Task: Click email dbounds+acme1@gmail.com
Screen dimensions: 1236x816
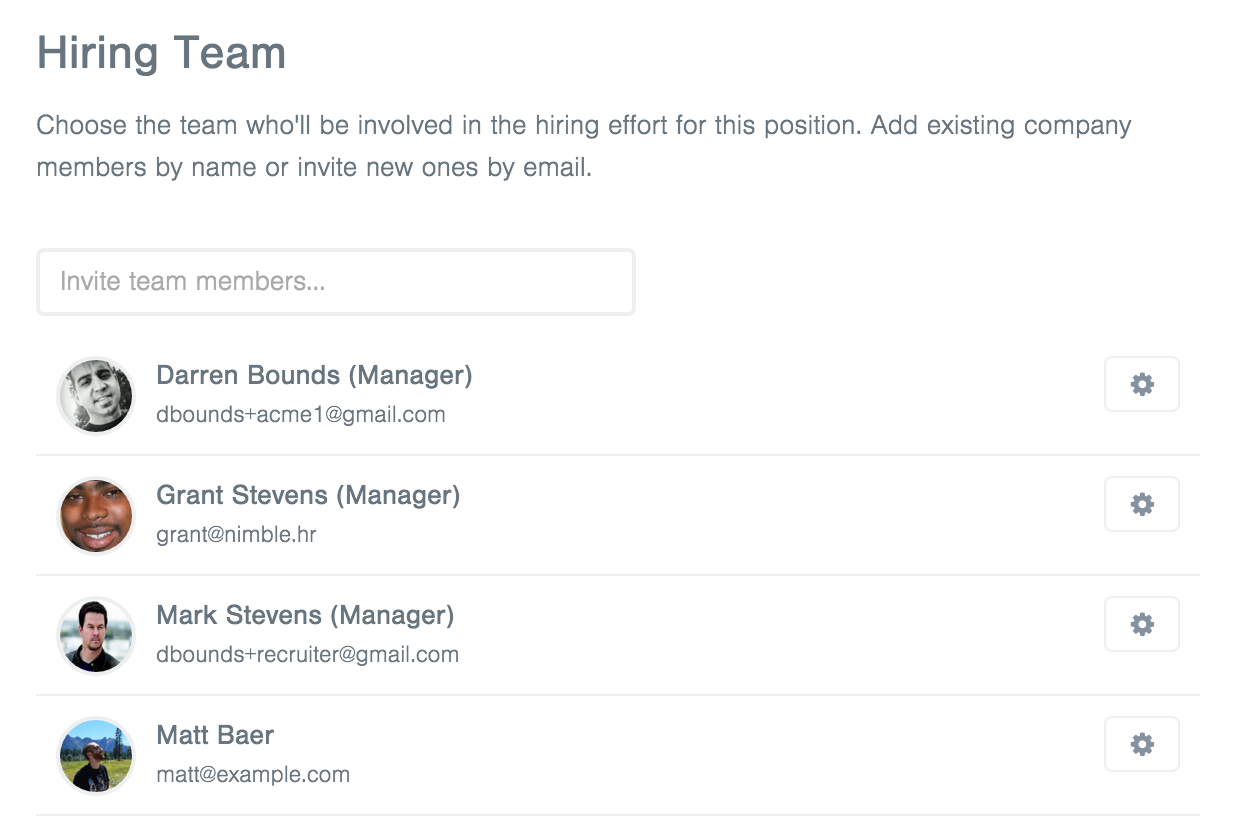Action: [x=301, y=414]
